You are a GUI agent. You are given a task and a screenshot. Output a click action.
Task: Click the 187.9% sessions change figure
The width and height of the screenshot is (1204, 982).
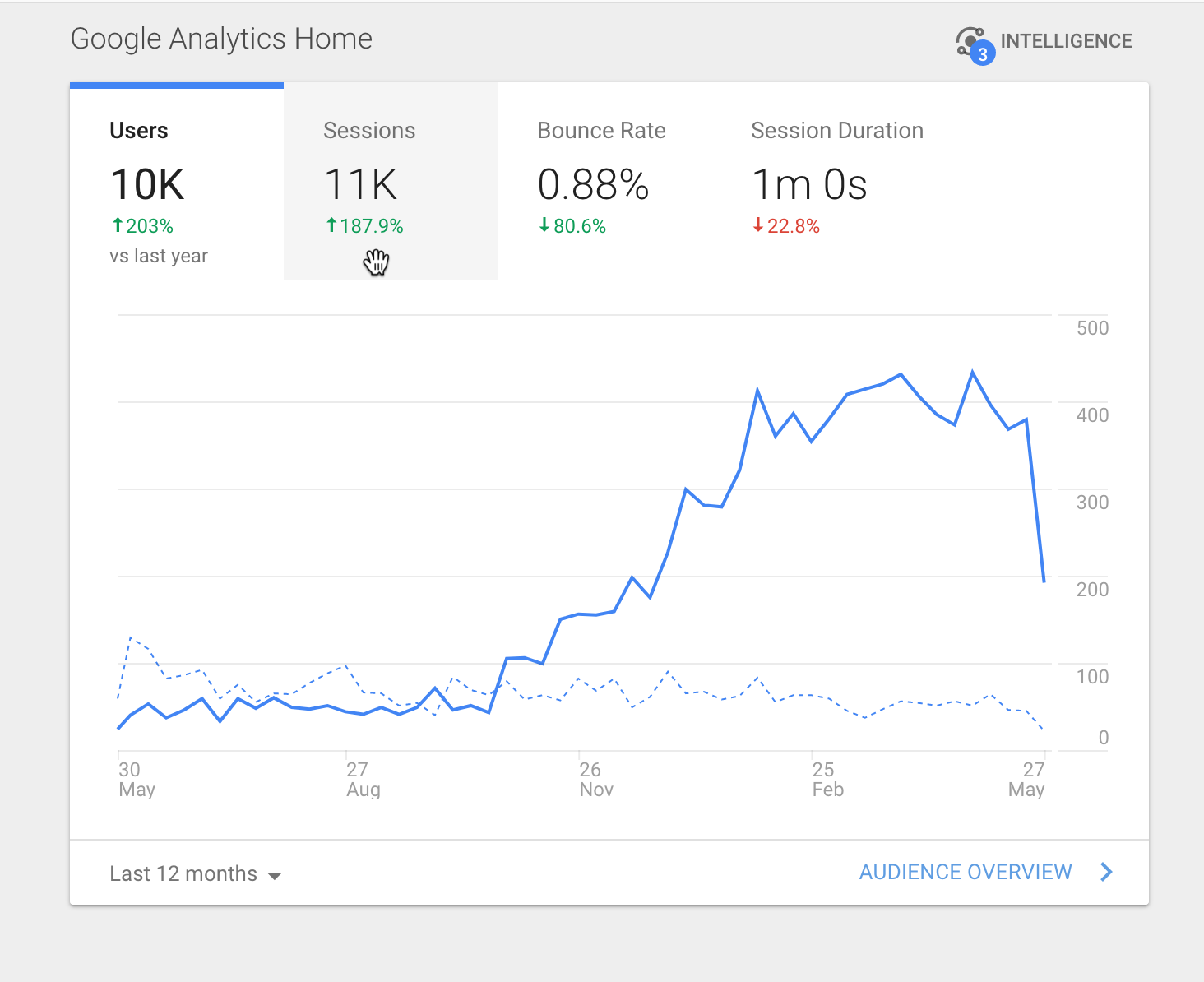pos(364,226)
